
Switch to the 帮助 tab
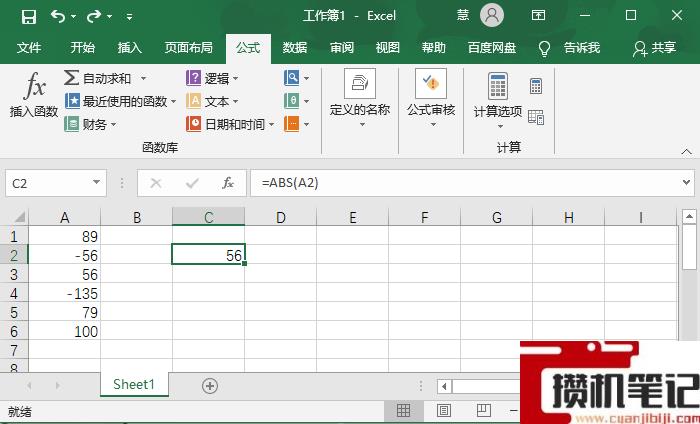click(x=433, y=47)
